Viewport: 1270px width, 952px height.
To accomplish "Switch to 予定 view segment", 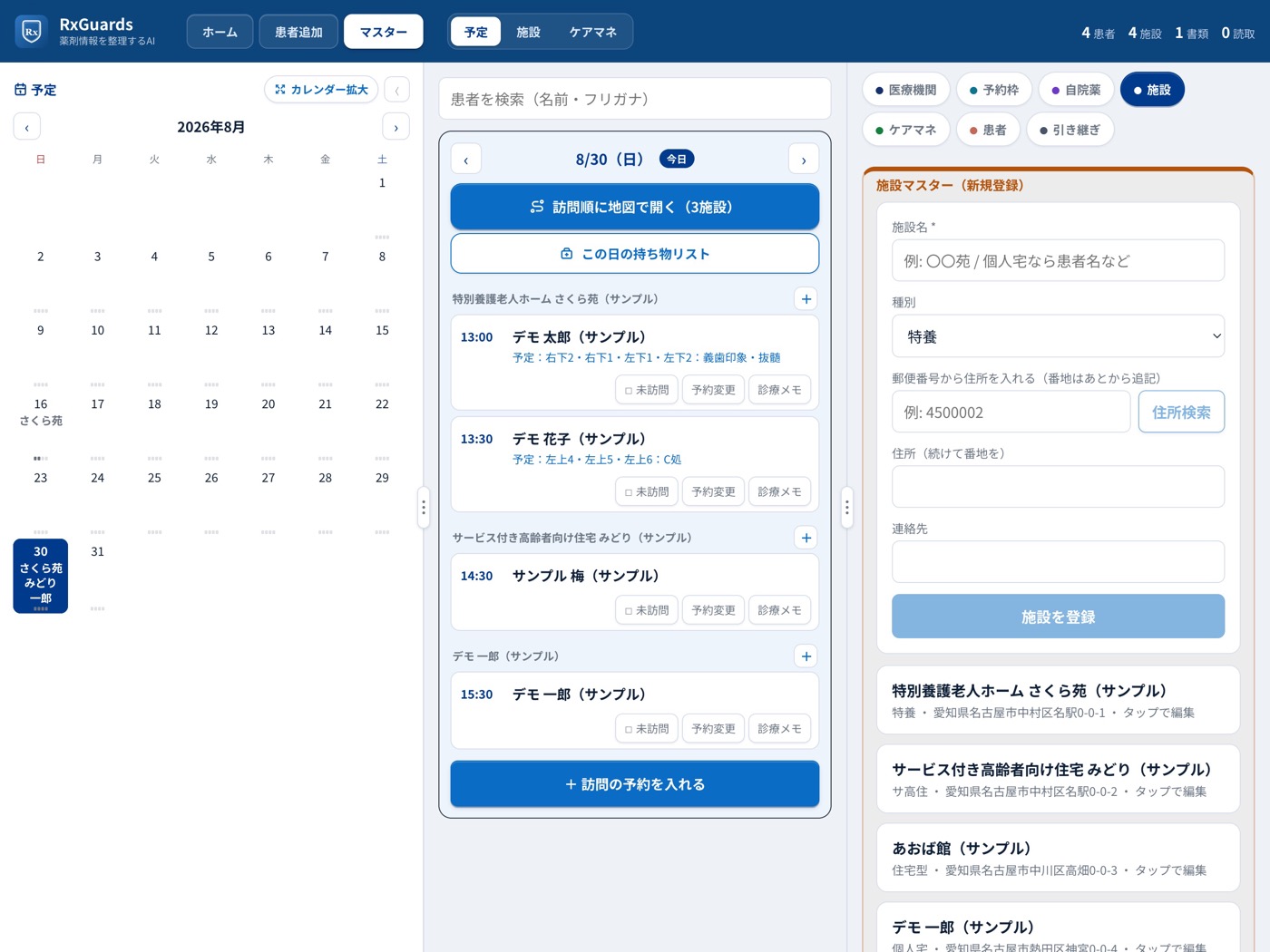I will 476,32.
